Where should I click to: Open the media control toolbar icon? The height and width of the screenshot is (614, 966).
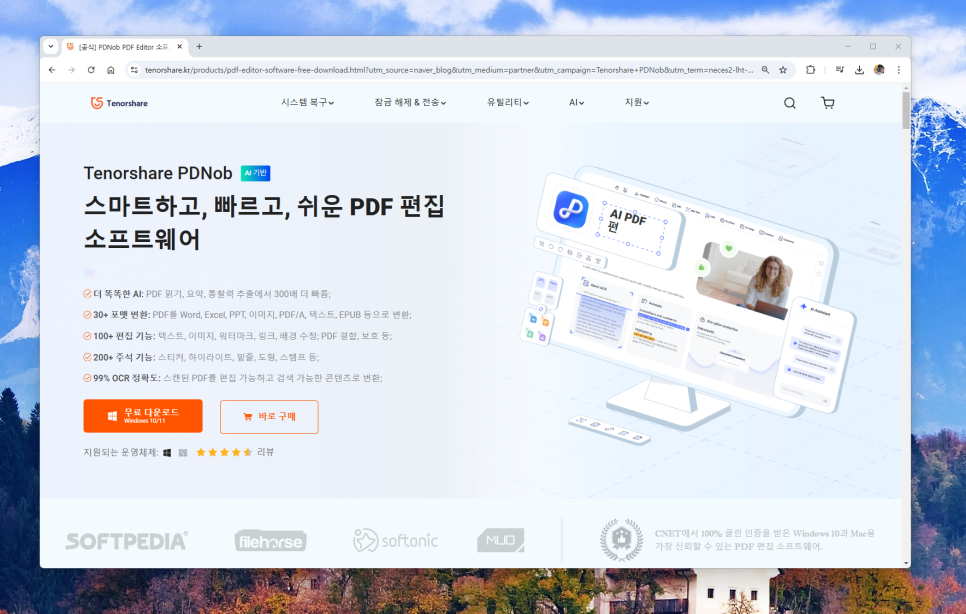click(x=840, y=70)
